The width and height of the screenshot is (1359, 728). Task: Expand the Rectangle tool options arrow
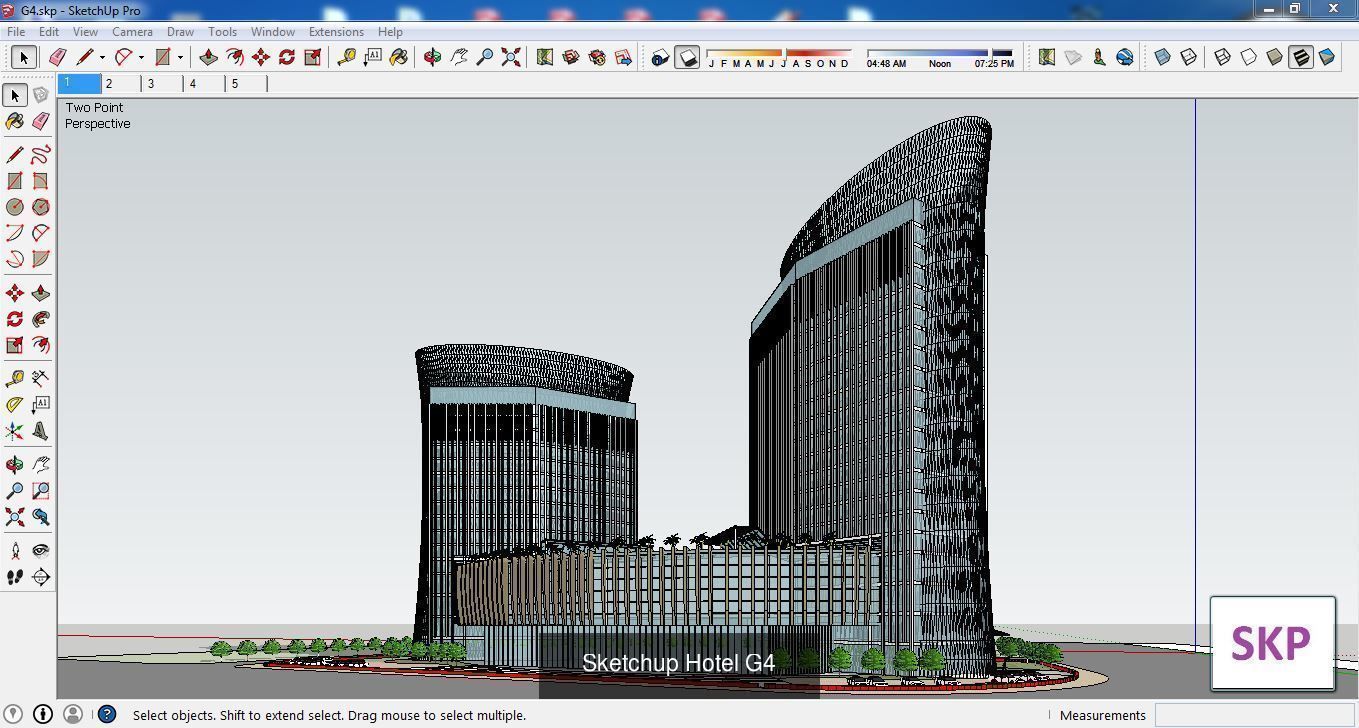(x=178, y=57)
